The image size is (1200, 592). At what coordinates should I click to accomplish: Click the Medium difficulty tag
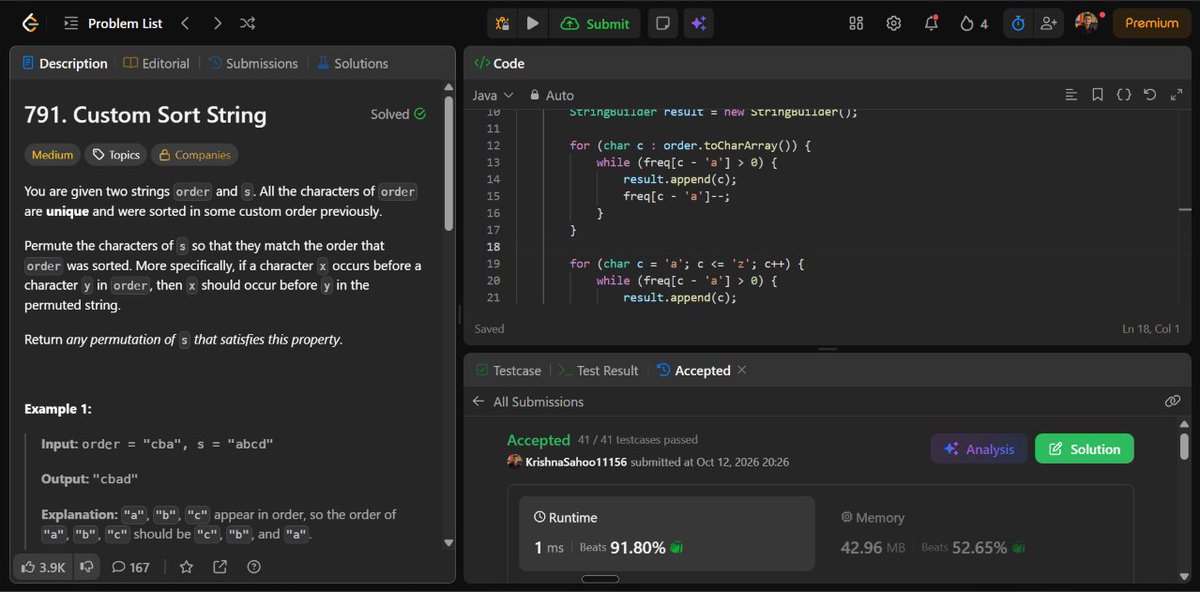click(x=52, y=155)
